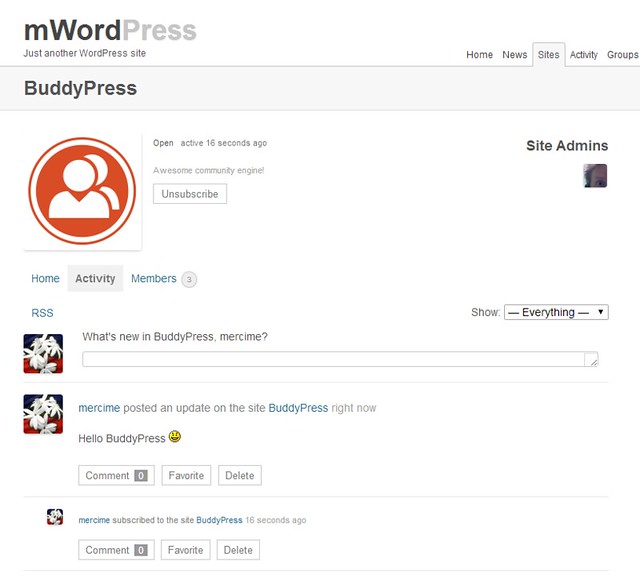This screenshot has width=640, height=578.
Task: Open mercime link in subscribed activity
Action: point(94,520)
